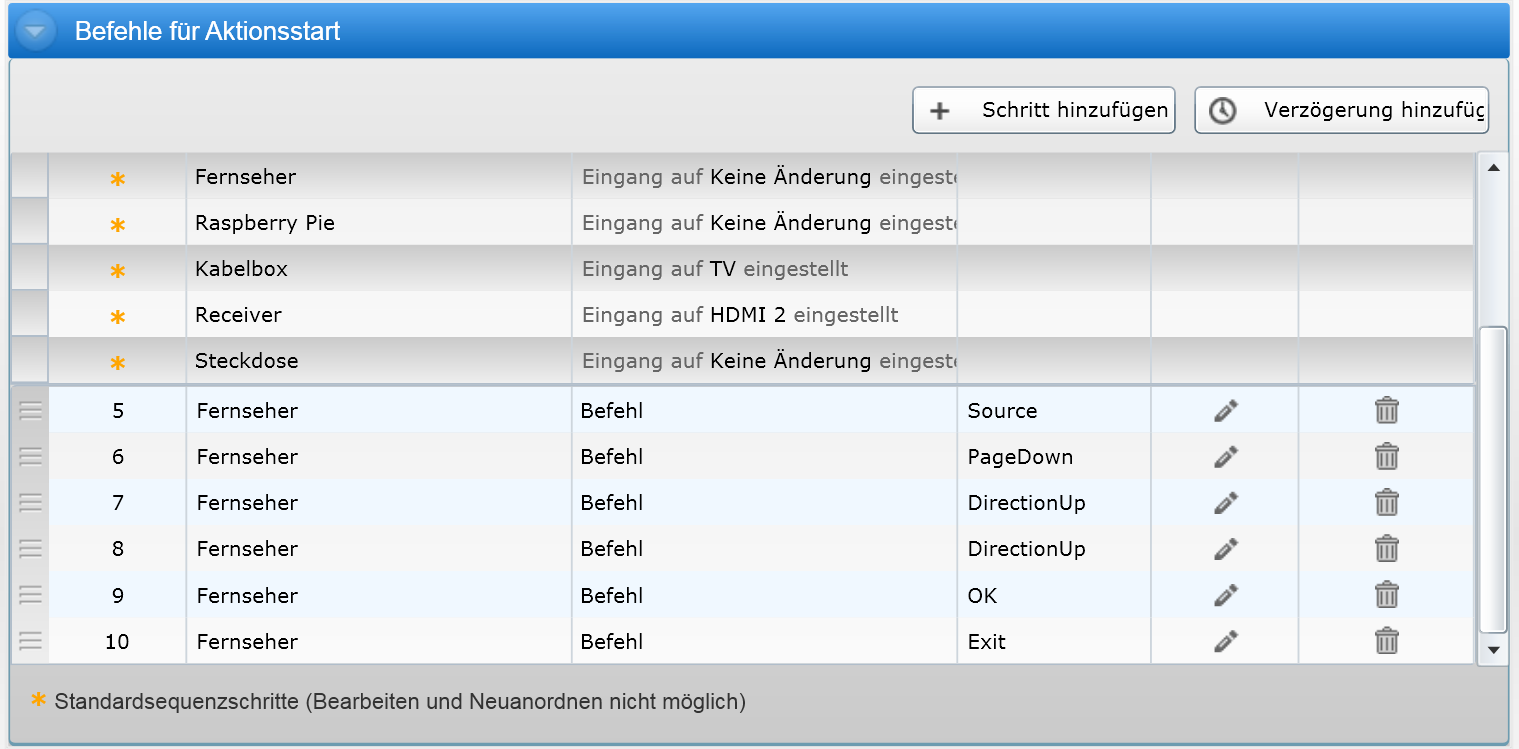Viewport: 1519px width, 749px height.
Task: Click Schritt hinzufügen button
Action: click(1043, 110)
